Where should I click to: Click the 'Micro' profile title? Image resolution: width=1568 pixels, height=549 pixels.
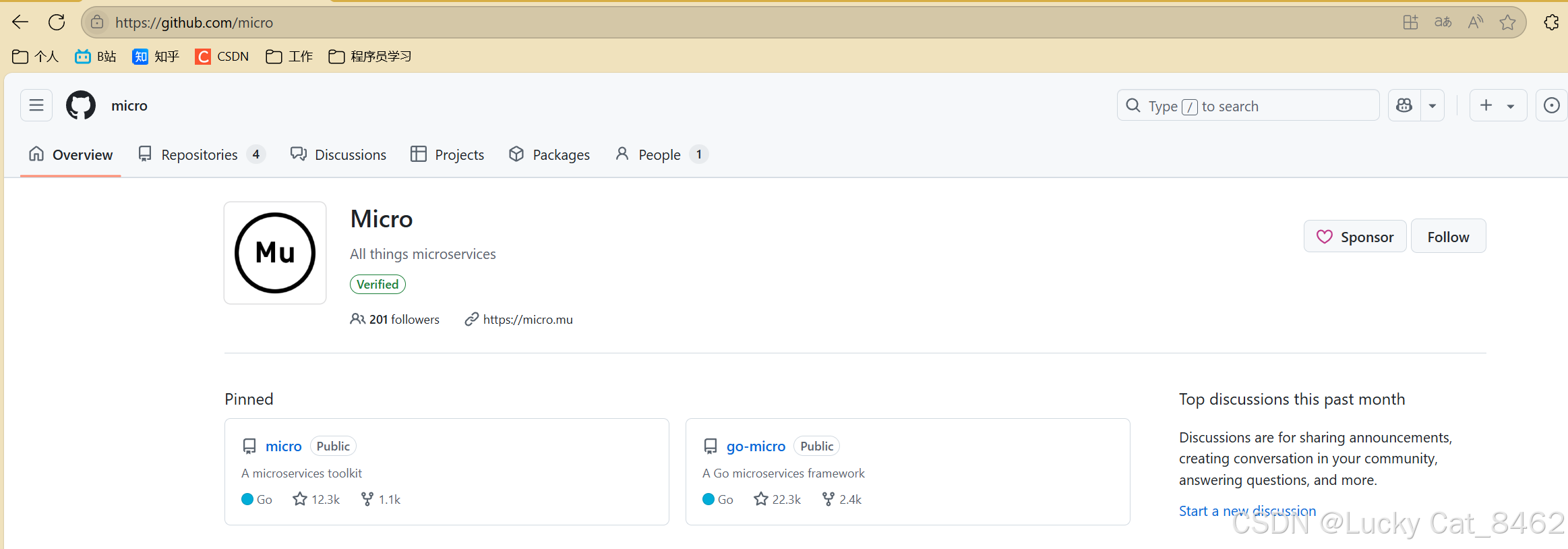(x=382, y=219)
